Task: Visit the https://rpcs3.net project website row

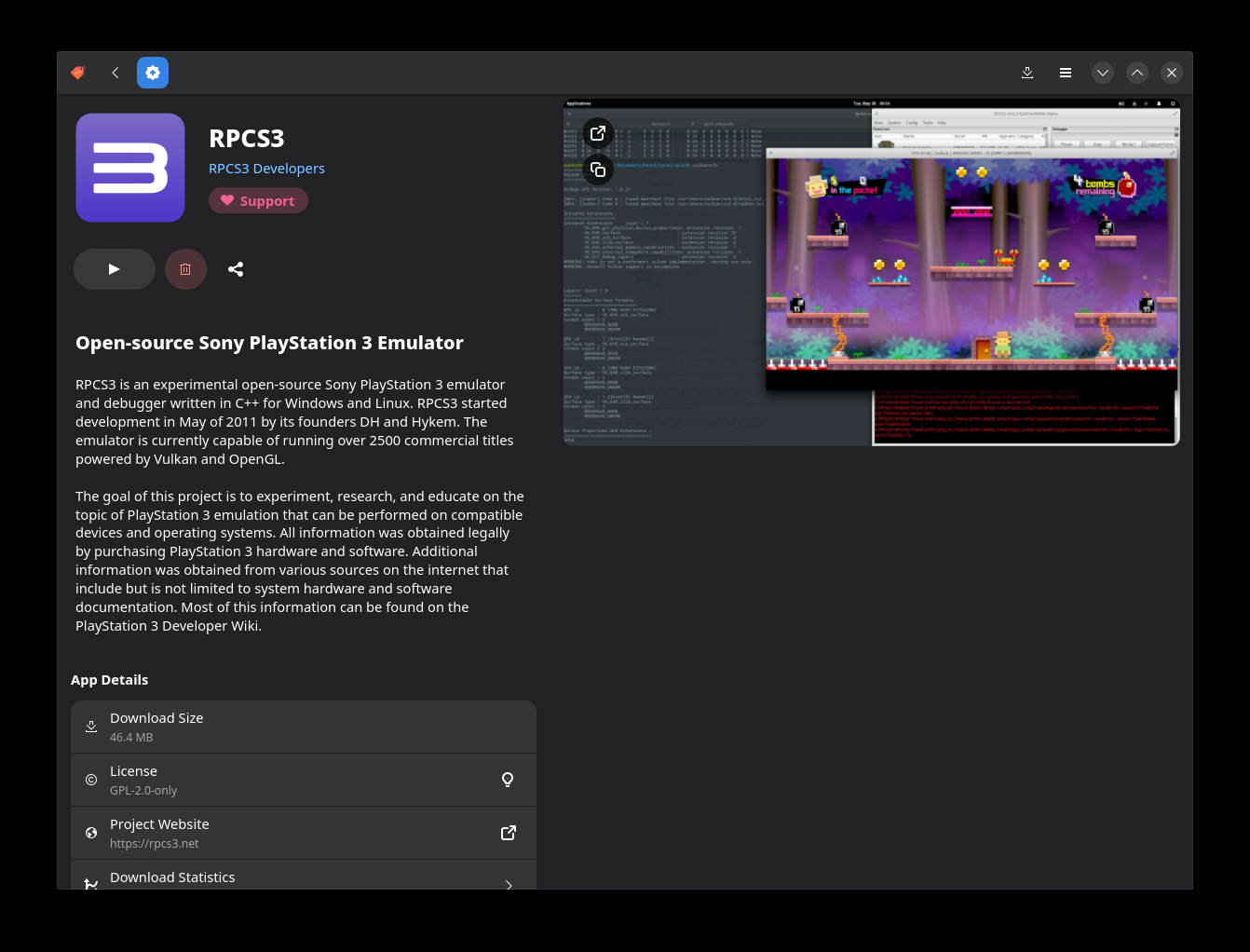Action: [304, 833]
